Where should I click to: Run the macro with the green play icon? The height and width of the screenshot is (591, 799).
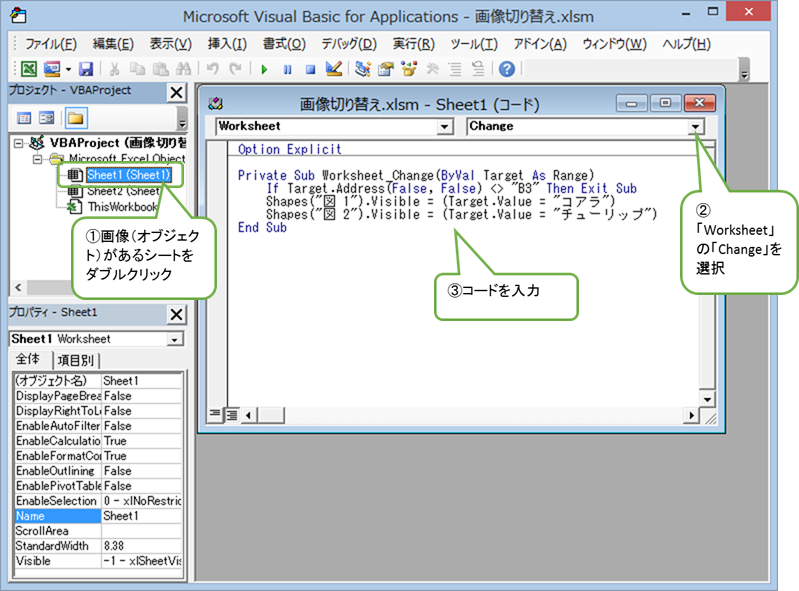pyautogui.click(x=264, y=69)
